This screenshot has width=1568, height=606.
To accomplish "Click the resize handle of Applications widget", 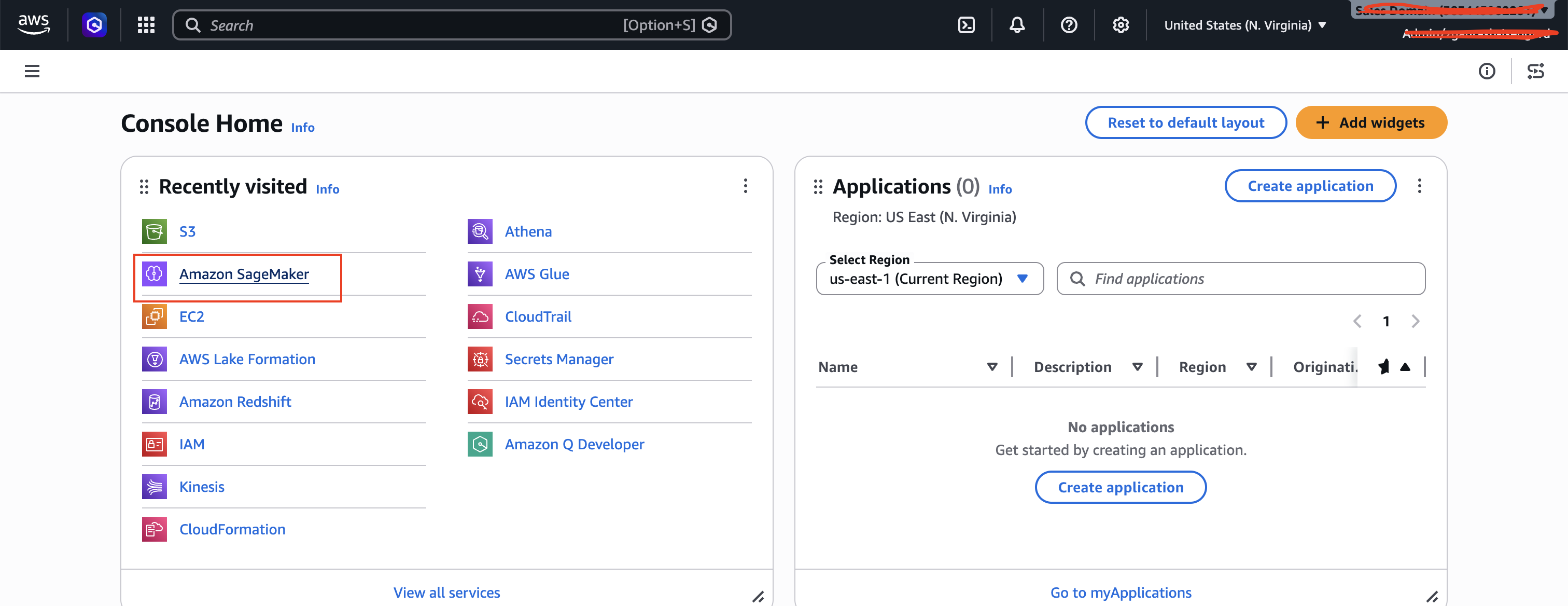I will point(1432,597).
